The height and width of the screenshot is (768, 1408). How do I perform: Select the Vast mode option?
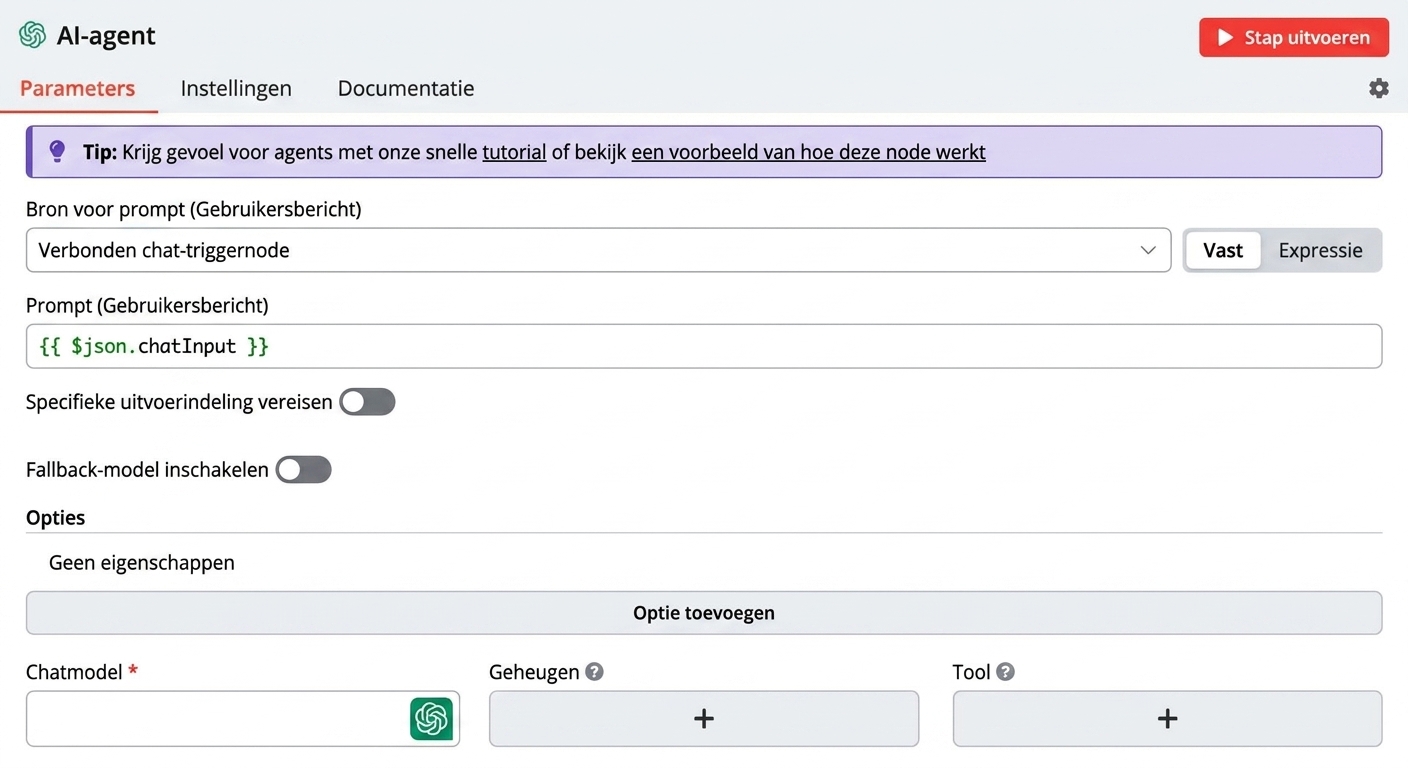(1223, 250)
